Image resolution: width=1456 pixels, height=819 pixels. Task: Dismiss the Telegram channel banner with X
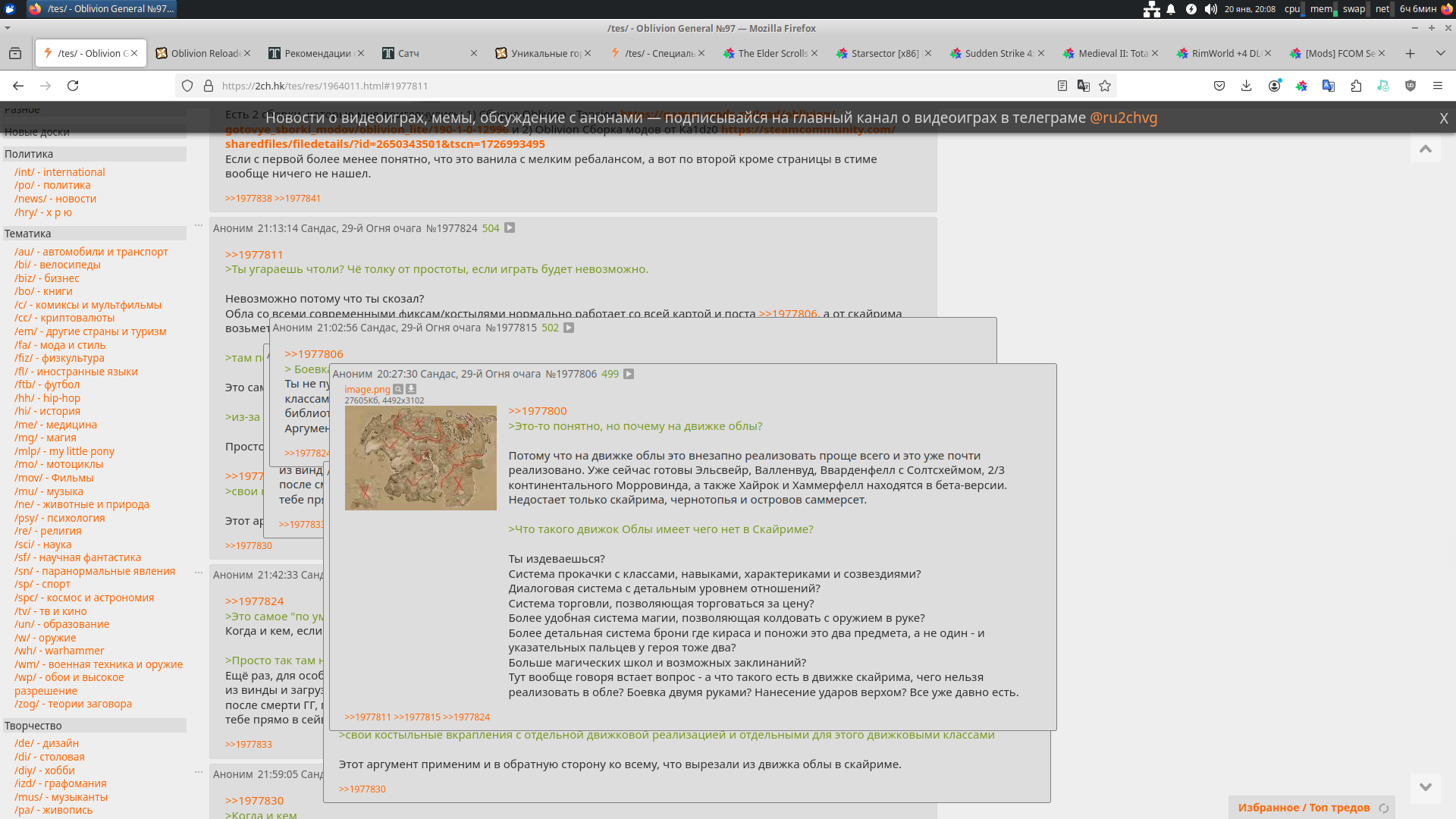(1443, 118)
